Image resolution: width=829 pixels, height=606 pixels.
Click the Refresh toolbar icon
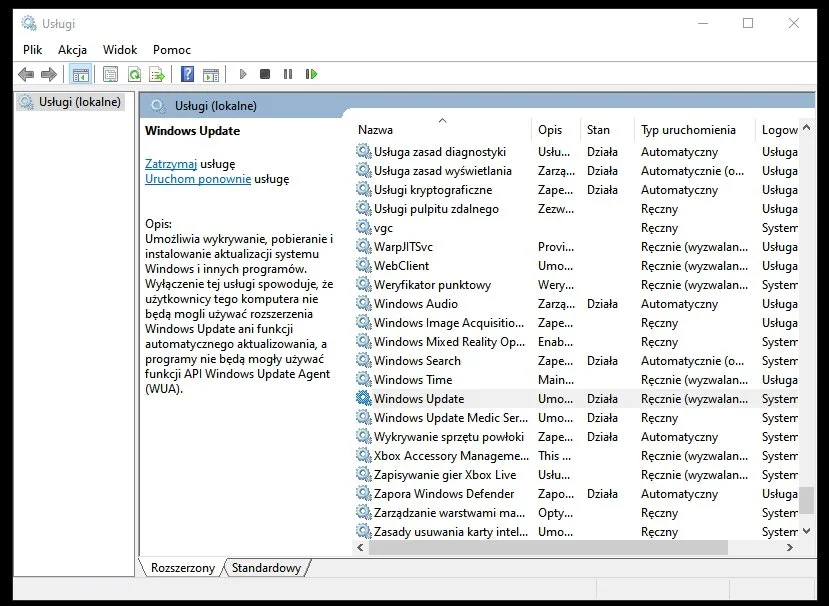click(x=133, y=74)
